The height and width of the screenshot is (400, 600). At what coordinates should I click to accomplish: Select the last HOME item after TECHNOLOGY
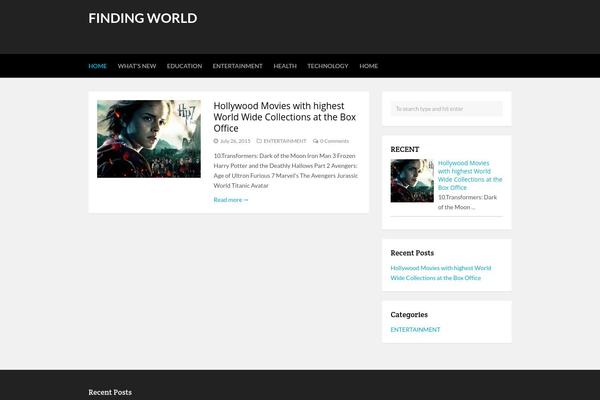coord(368,66)
